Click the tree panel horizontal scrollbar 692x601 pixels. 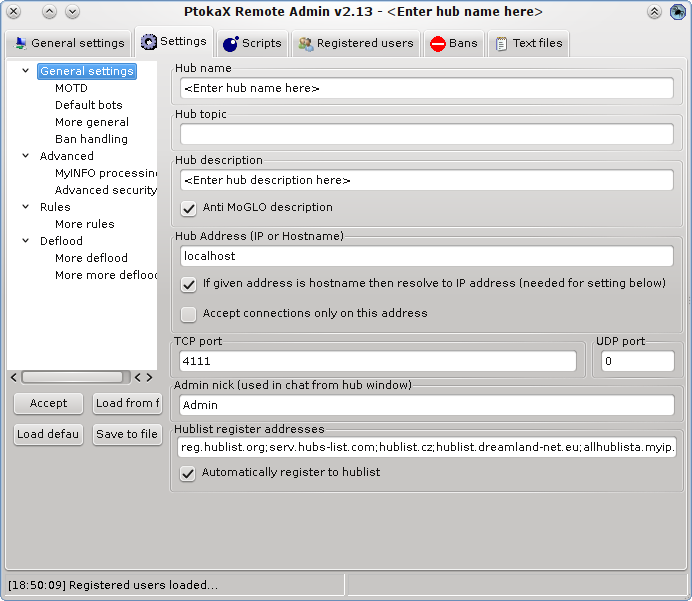click(x=75, y=377)
